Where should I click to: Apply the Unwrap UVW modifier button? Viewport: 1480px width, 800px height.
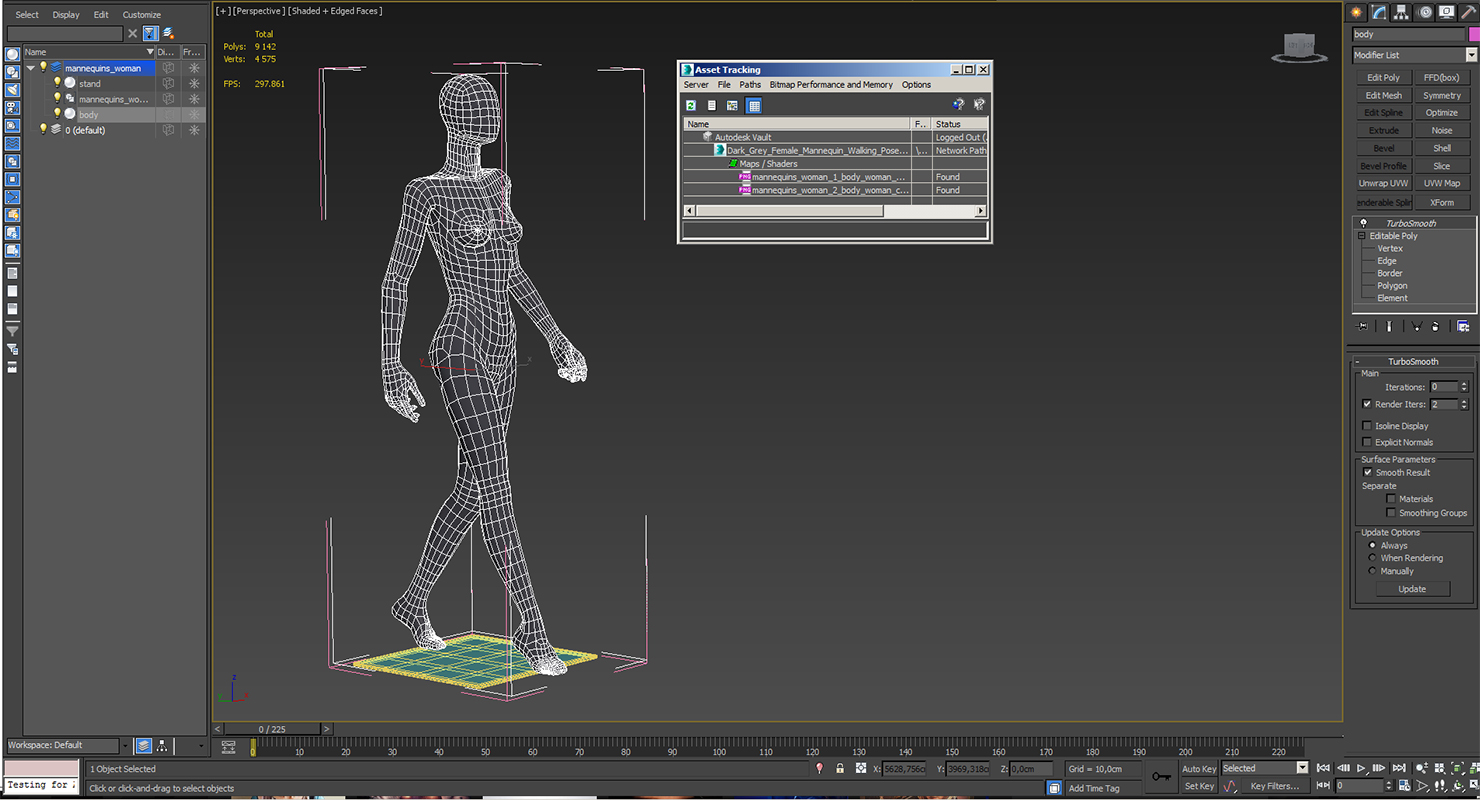pyautogui.click(x=1384, y=183)
